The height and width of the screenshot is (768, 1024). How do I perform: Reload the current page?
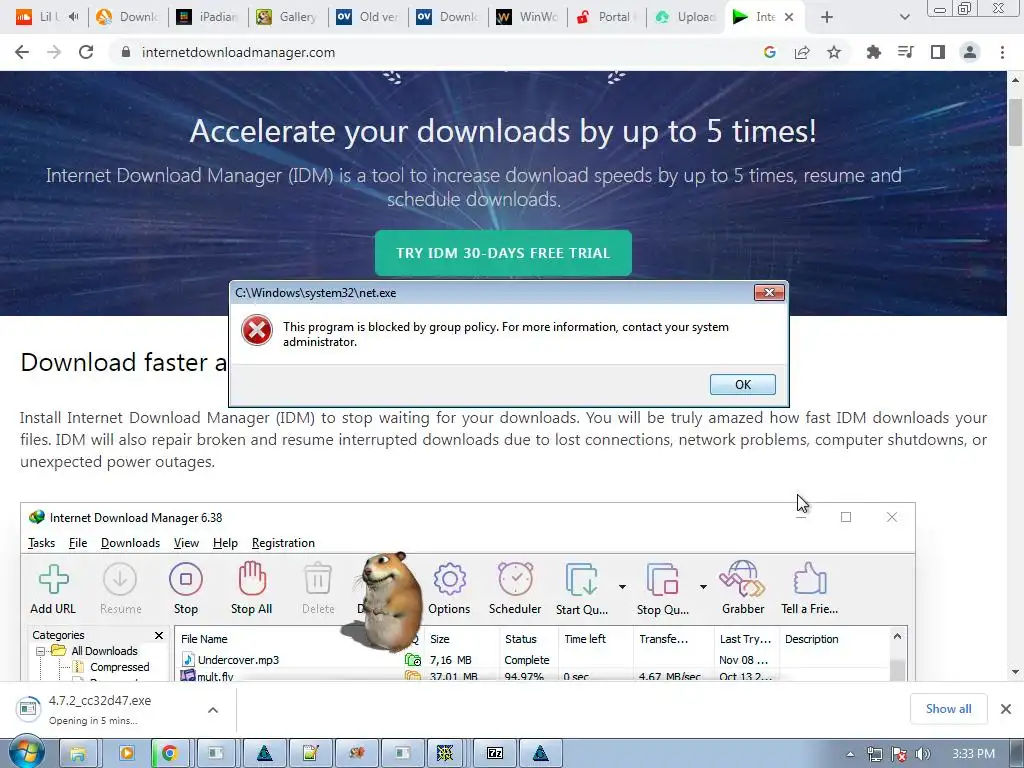pyautogui.click(x=86, y=52)
